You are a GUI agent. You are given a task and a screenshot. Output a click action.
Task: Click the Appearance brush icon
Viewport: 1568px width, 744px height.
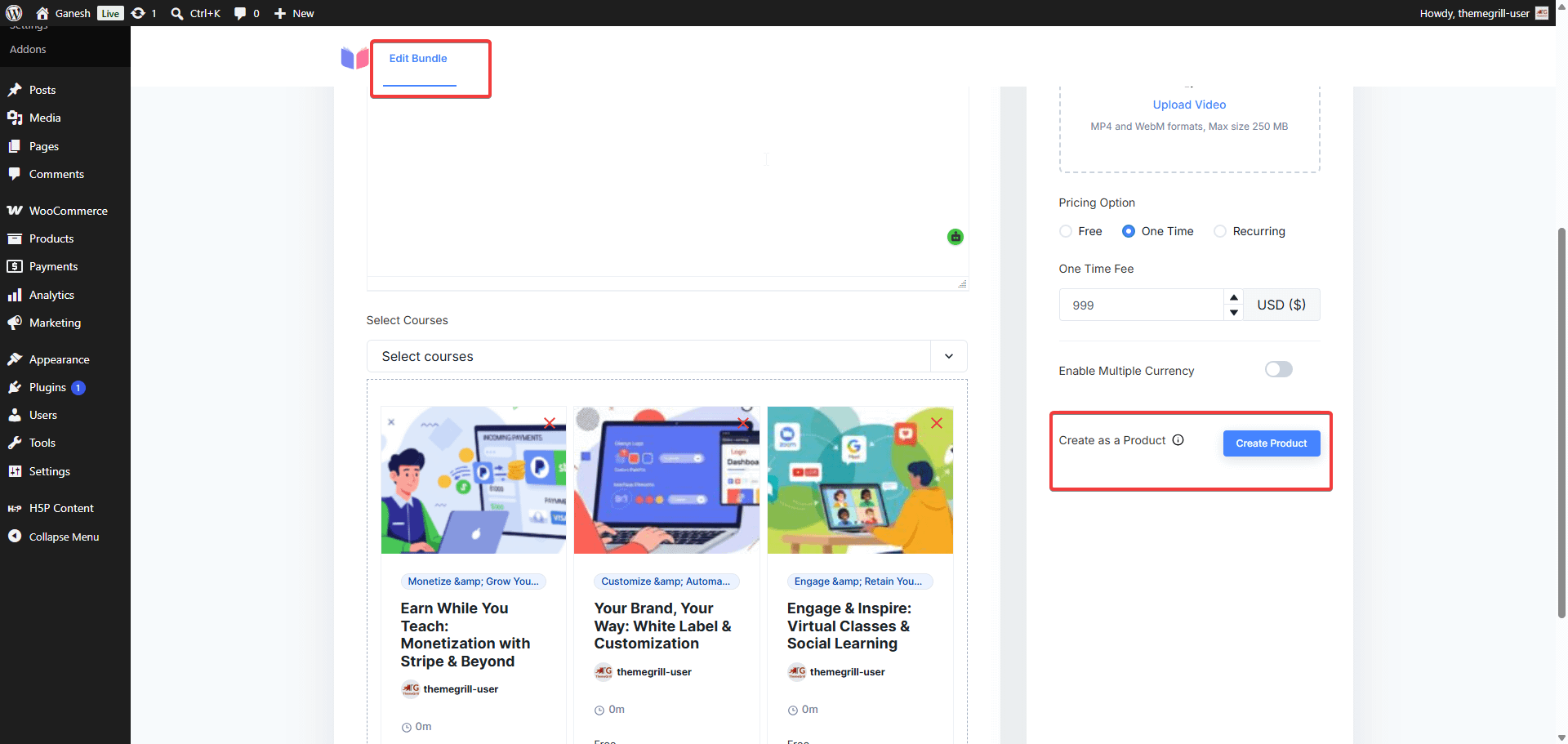(x=15, y=359)
